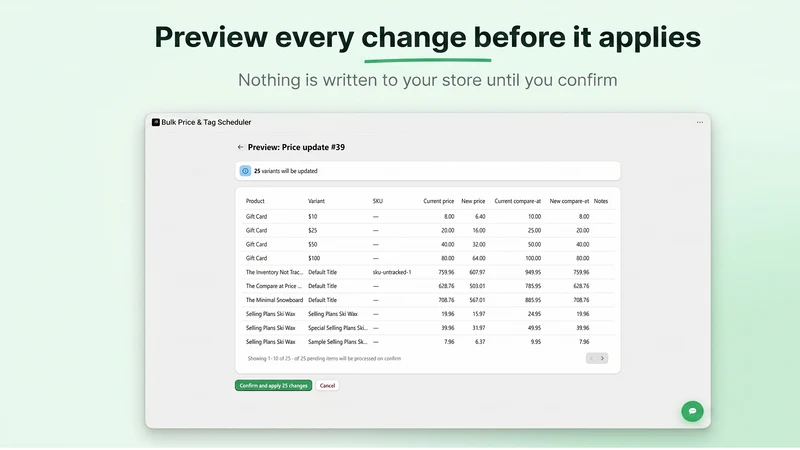Screen dimensions: 800x450
Task: Click The Compare at Price product name
Action: pyautogui.click(x=273, y=286)
